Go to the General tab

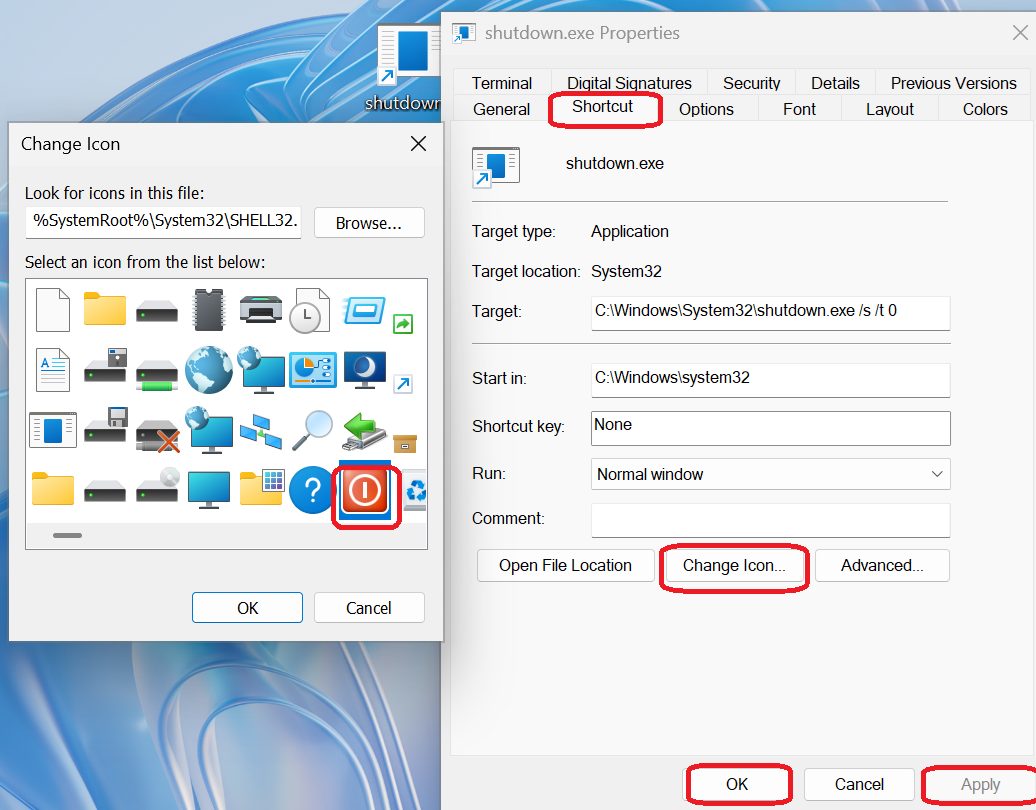pyautogui.click(x=501, y=109)
